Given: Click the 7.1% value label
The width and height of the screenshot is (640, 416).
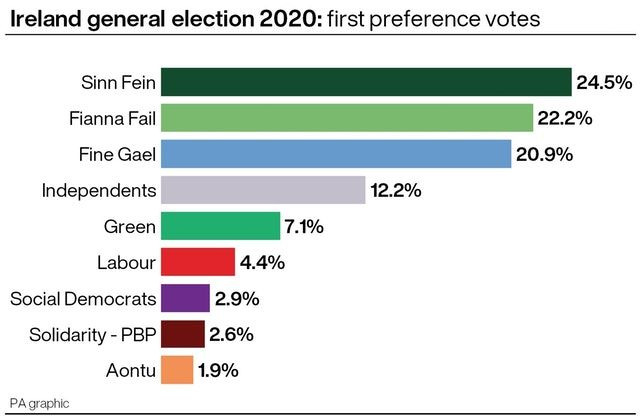Looking at the screenshot, I should pyautogui.click(x=304, y=227).
